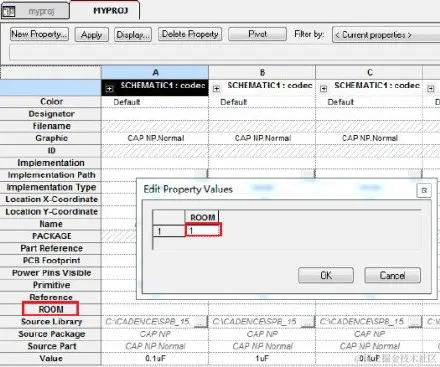The image size is (440, 367).
Task: Confirm with OK in Edit Property Values
Action: click(326, 275)
